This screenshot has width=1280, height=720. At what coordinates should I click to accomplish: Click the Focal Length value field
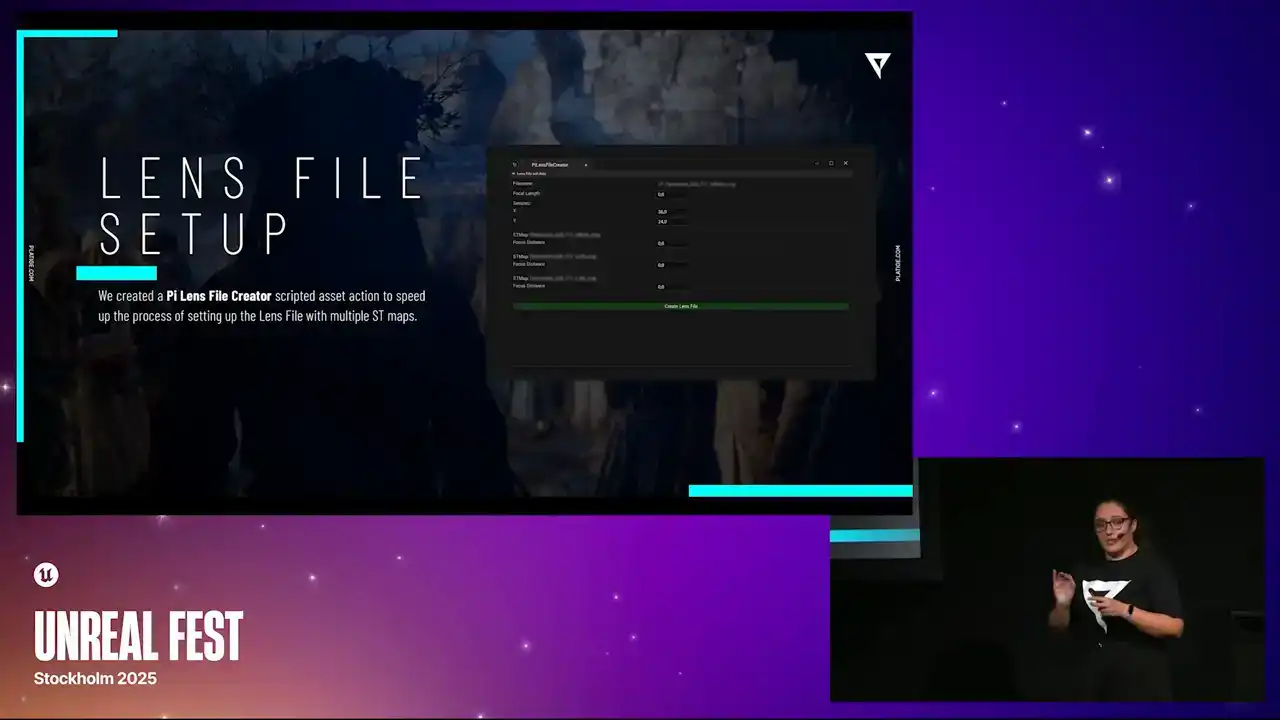point(671,194)
